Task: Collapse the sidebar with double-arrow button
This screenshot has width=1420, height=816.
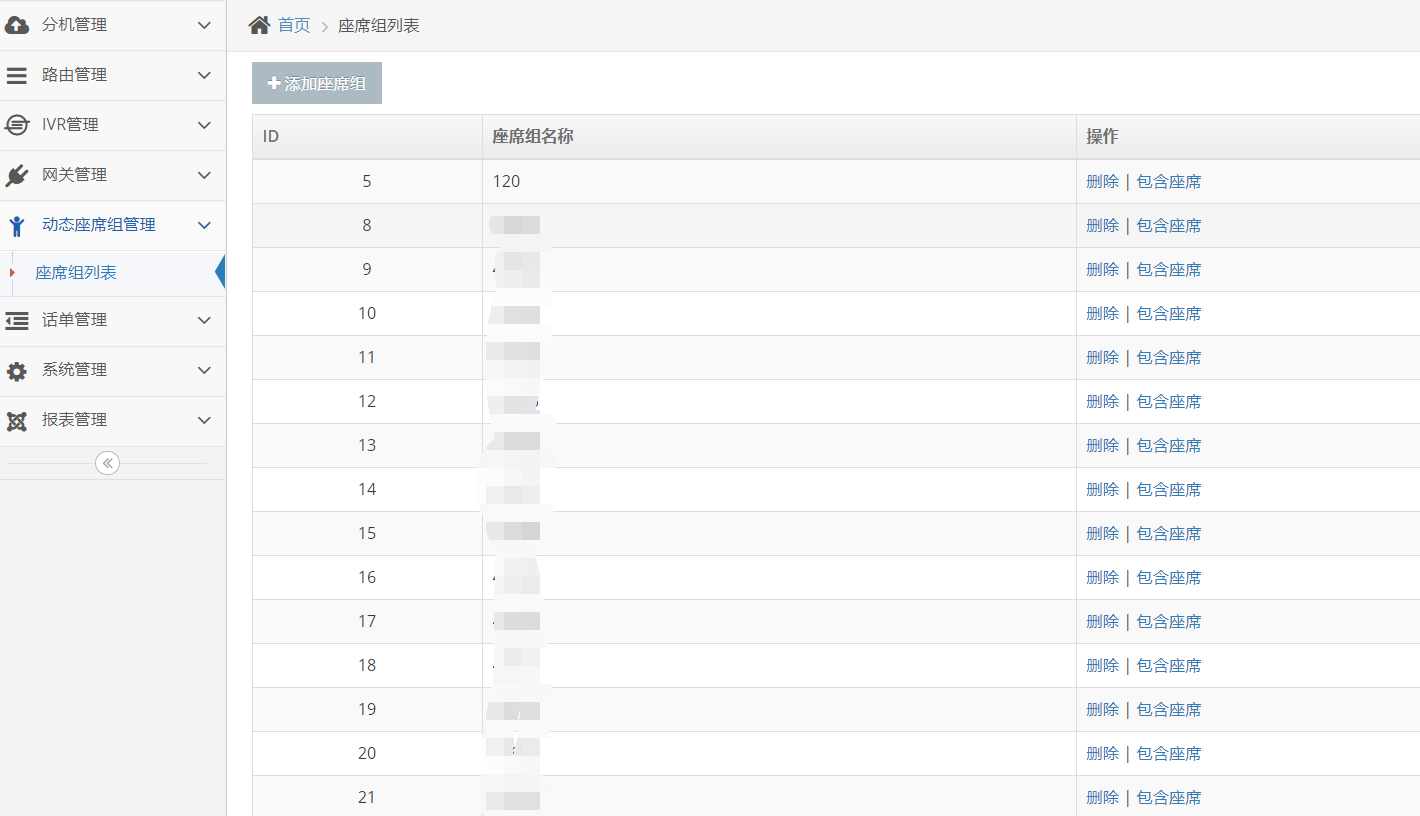Action: (x=107, y=463)
